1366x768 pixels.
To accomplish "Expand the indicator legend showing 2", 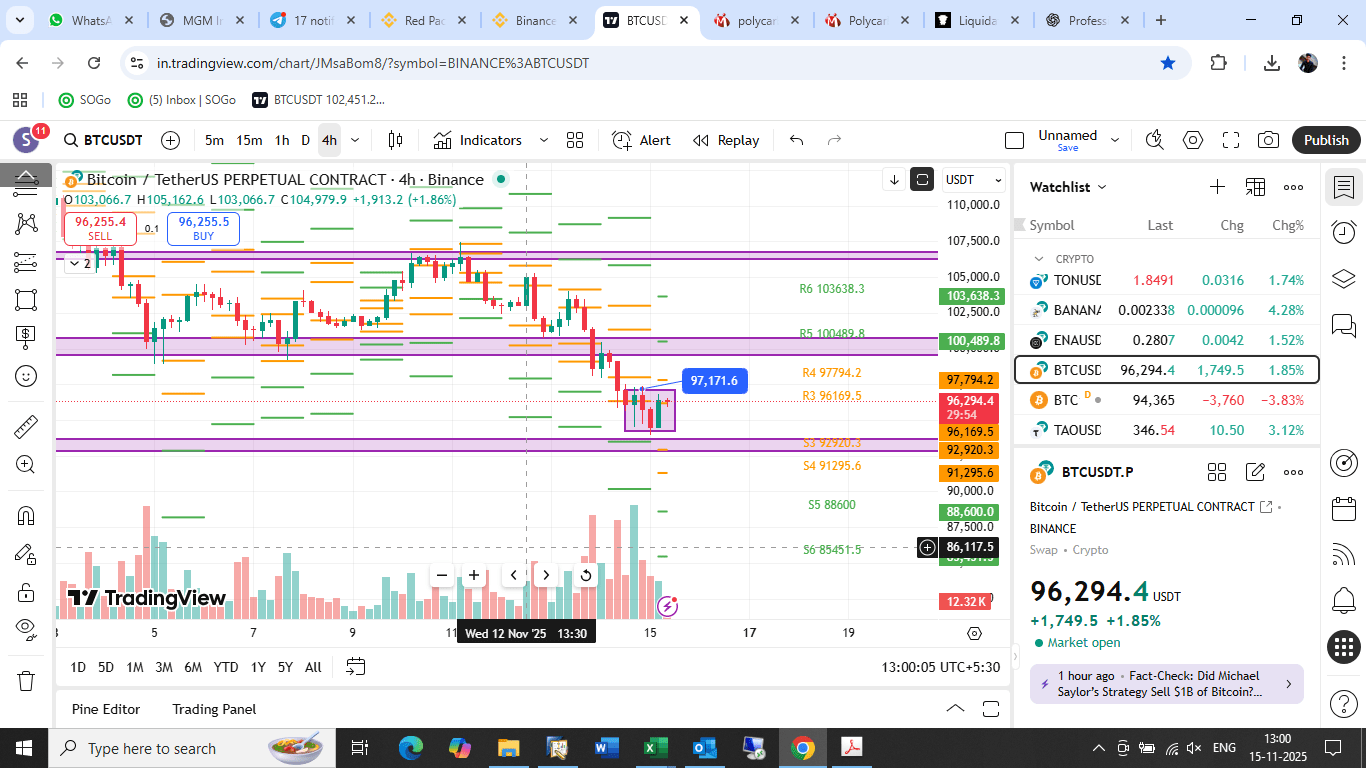I will 78,263.
